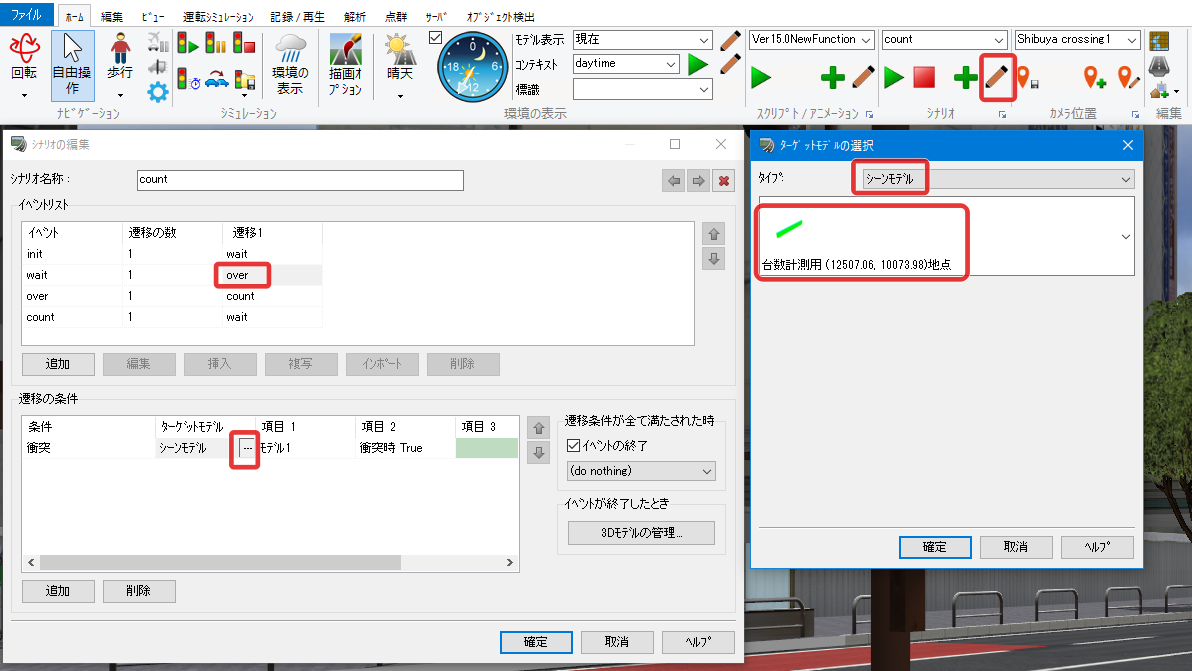Click the traffic-light timer icon
Image resolution: width=1192 pixels, height=671 pixels.
[x=187, y=79]
